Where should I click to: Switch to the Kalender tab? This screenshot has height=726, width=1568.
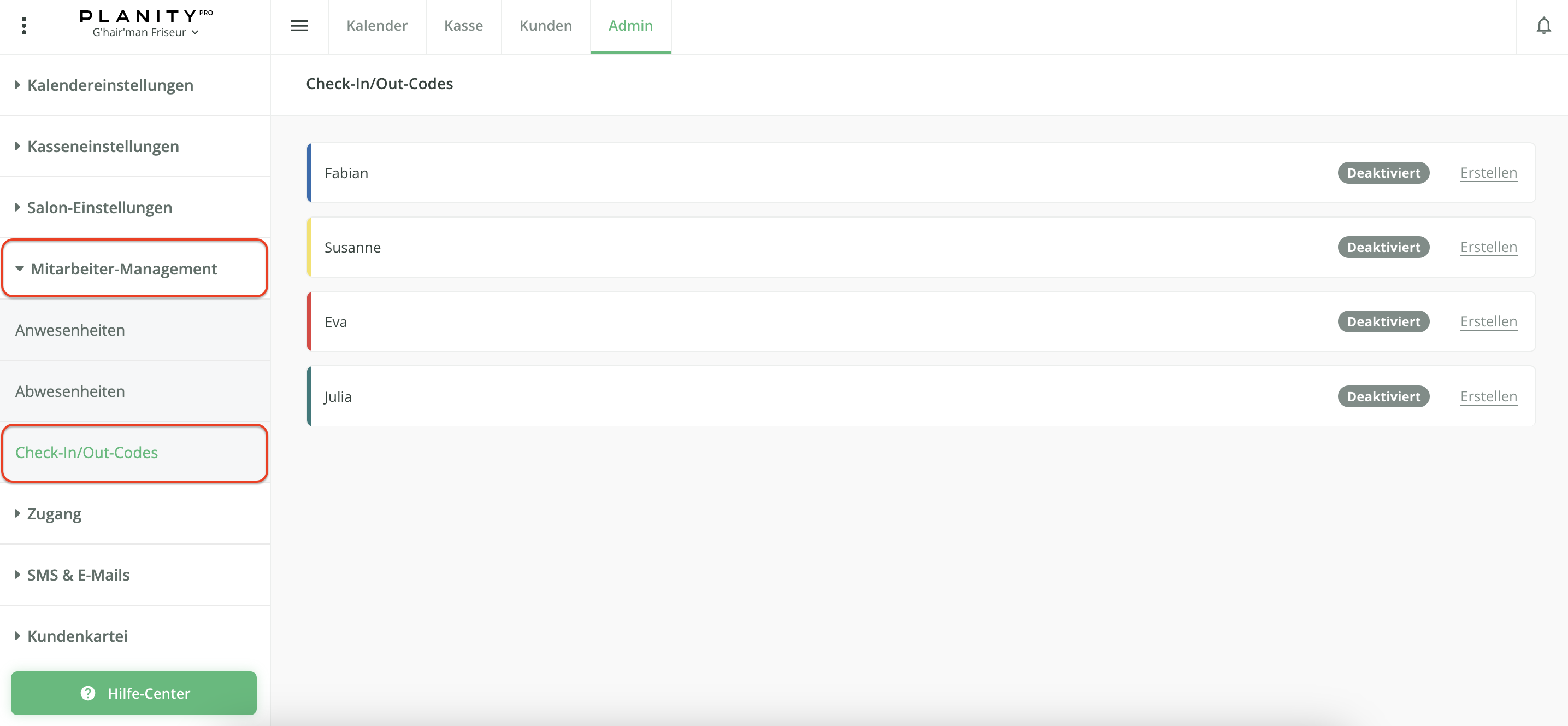(377, 26)
